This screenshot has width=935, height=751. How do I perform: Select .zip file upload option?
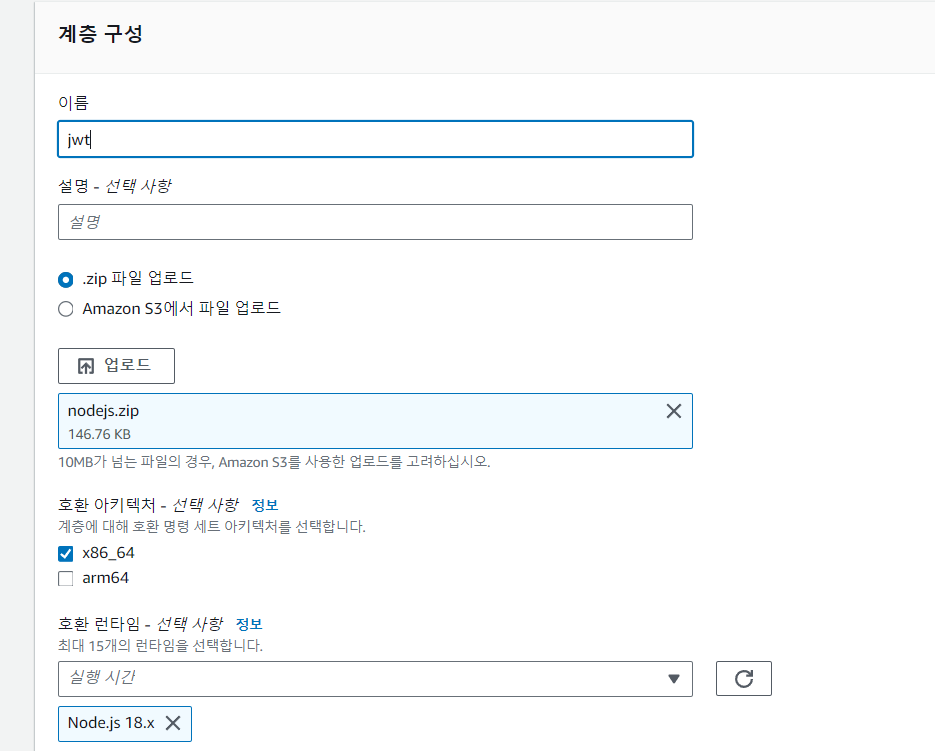tap(66, 279)
